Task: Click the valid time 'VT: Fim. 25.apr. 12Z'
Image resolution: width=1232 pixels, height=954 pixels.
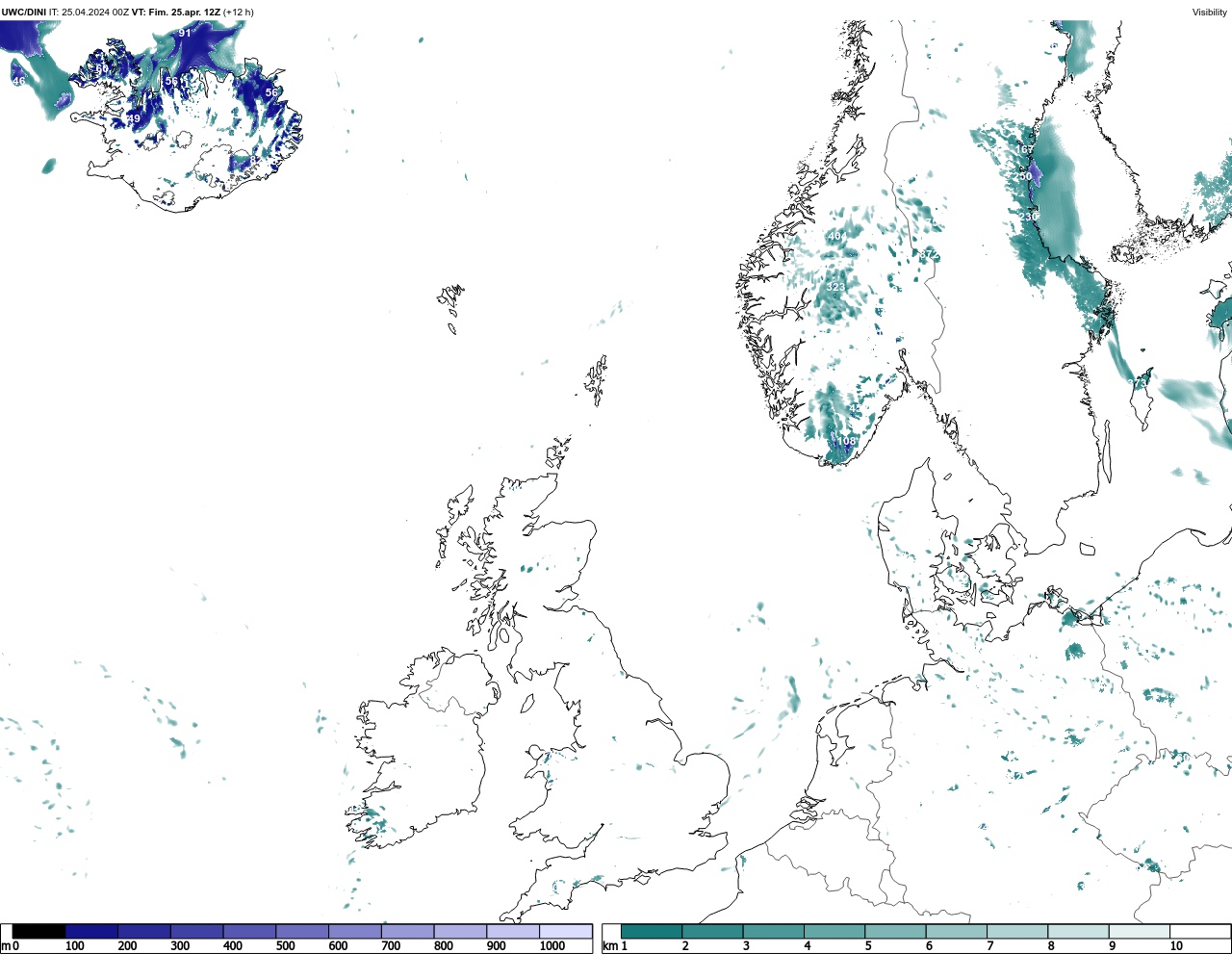Action: pyautogui.click(x=176, y=13)
